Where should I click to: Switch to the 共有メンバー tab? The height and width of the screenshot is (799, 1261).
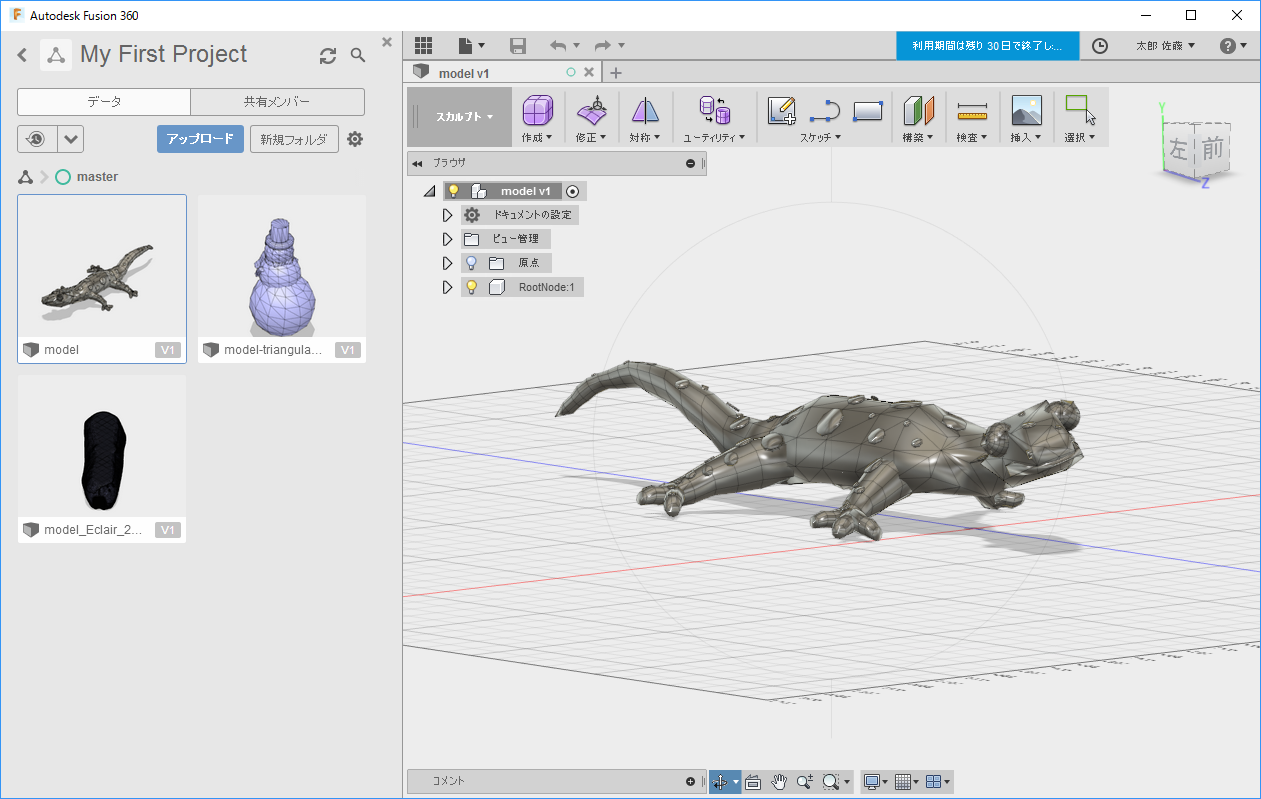[277, 102]
